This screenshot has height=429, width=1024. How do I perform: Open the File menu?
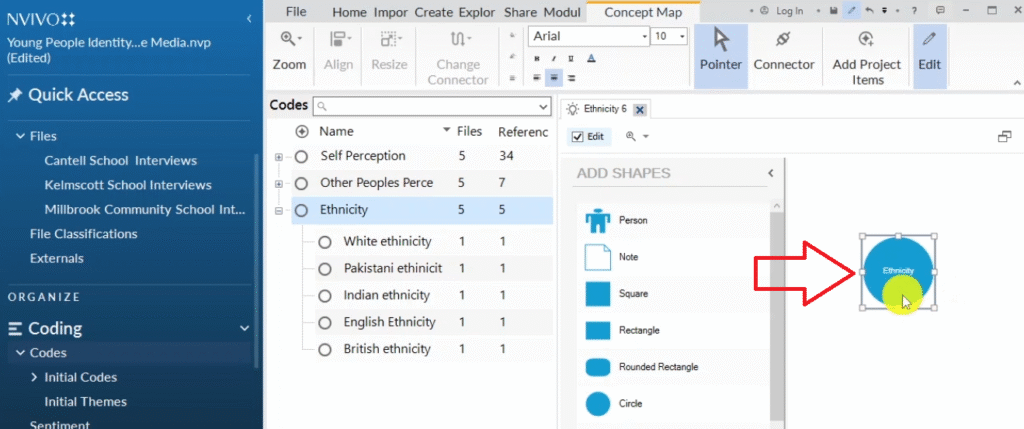pos(296,12)
